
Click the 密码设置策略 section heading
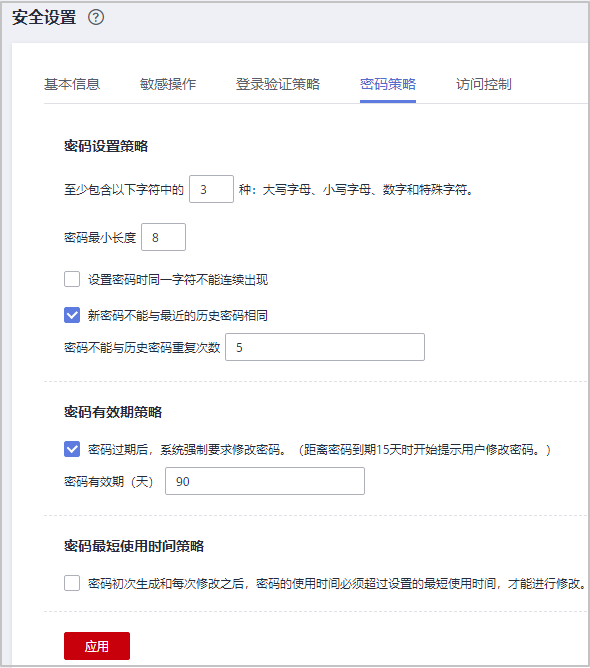(x=106, y=146)
